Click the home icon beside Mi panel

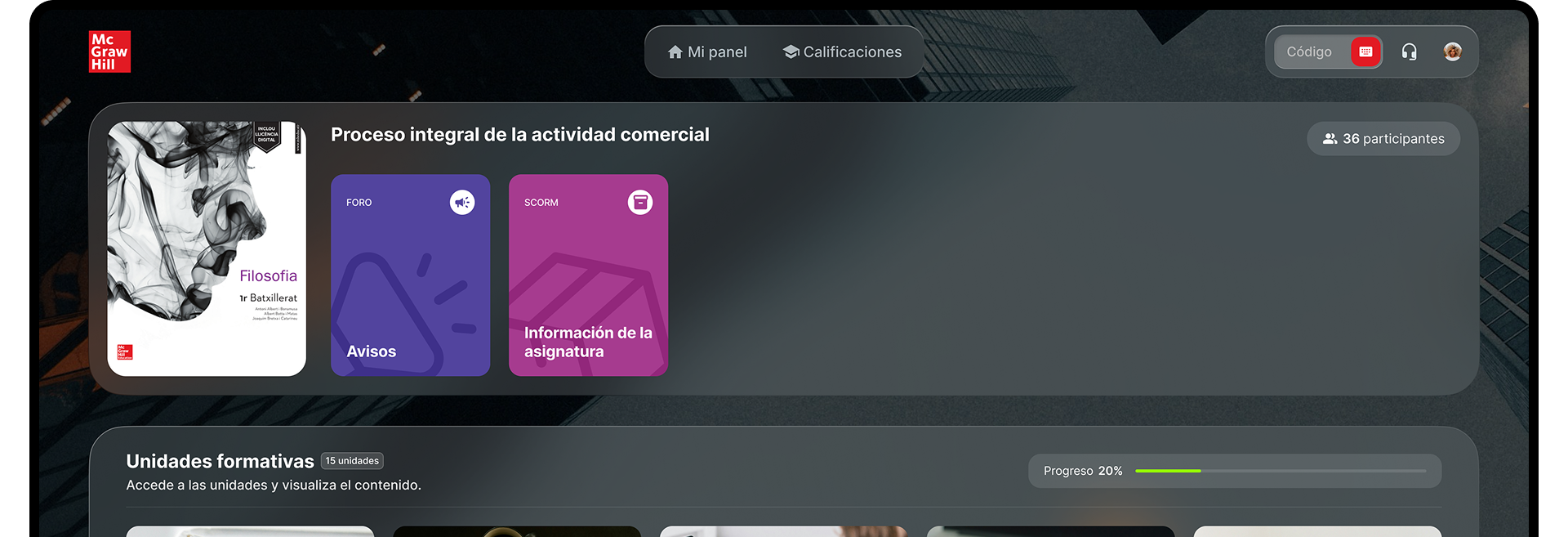coord(675,52)
